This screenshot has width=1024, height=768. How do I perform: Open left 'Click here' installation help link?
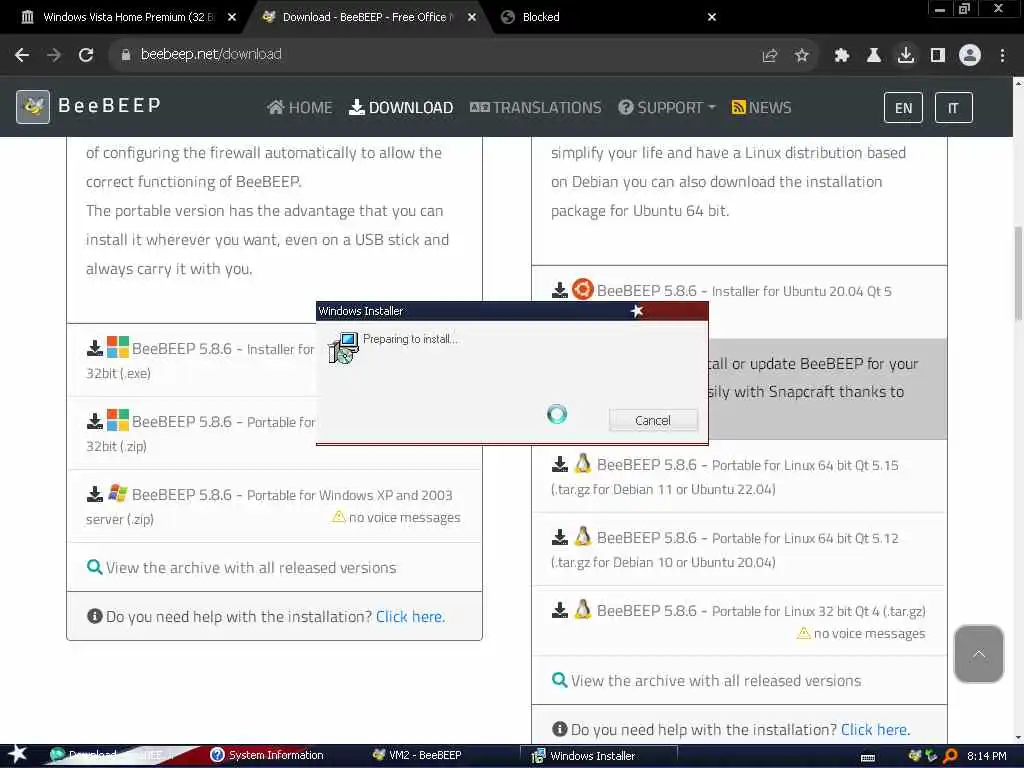click(x=410, y=616)
